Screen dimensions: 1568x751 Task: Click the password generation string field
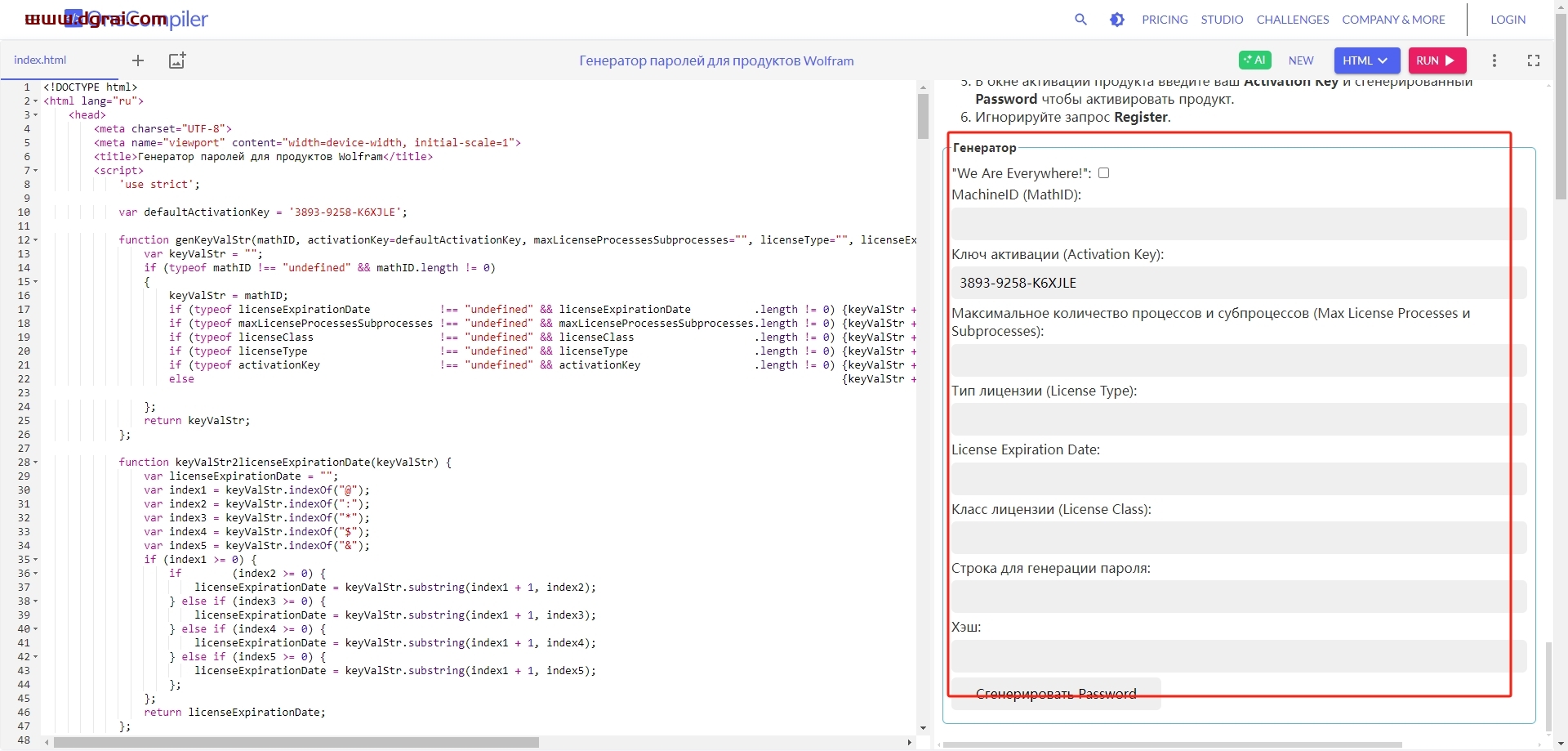click(x=1239, y=597)
